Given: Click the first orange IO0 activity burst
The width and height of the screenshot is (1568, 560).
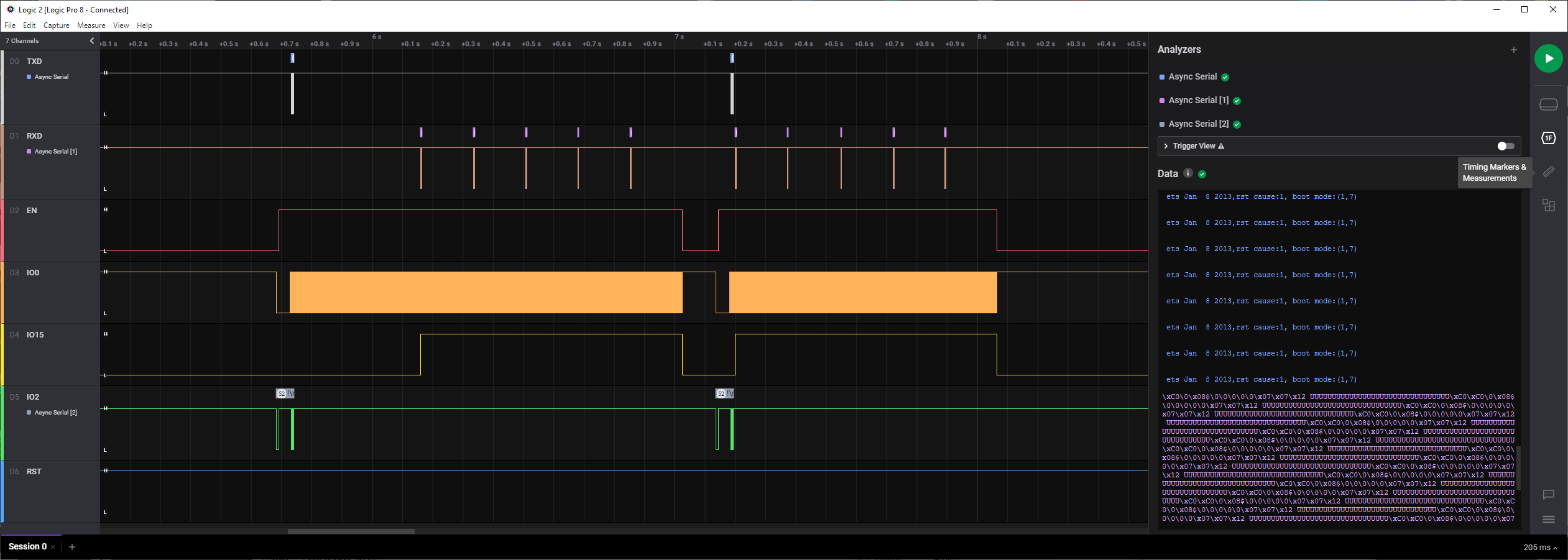Looking at the screenshot, I should tap(486, 292).
